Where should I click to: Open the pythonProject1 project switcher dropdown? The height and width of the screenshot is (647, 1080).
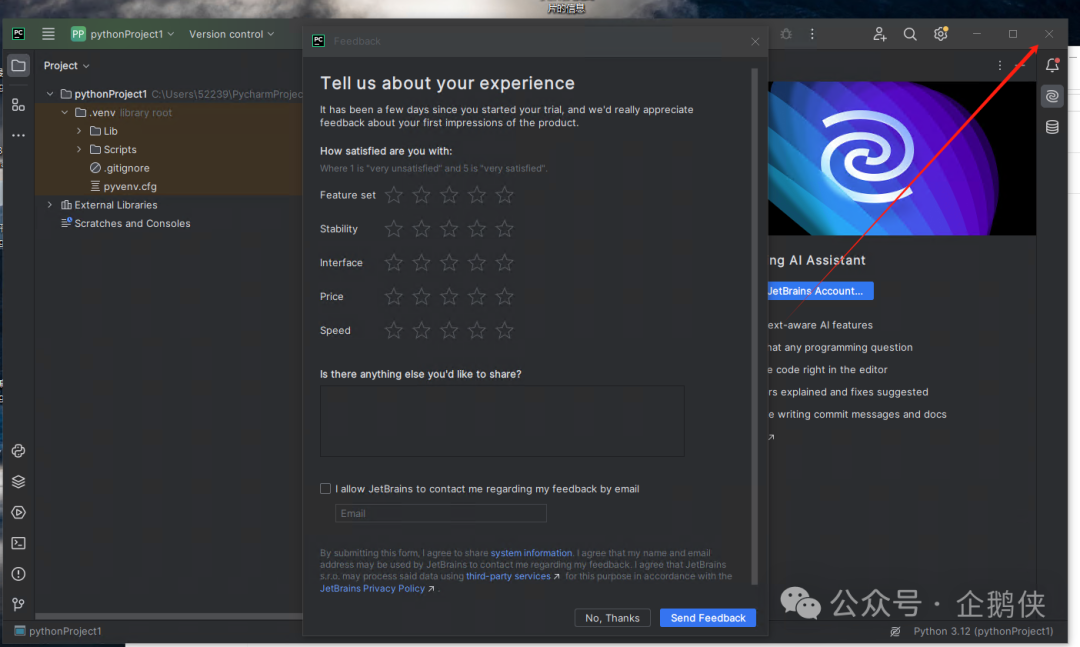[123, 34]
